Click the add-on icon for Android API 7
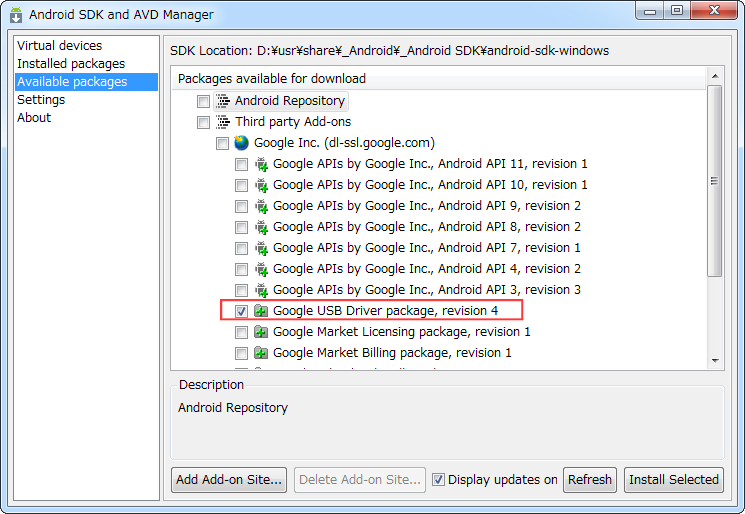This screenshot has height=514, width=745. (x=261, y=247)
